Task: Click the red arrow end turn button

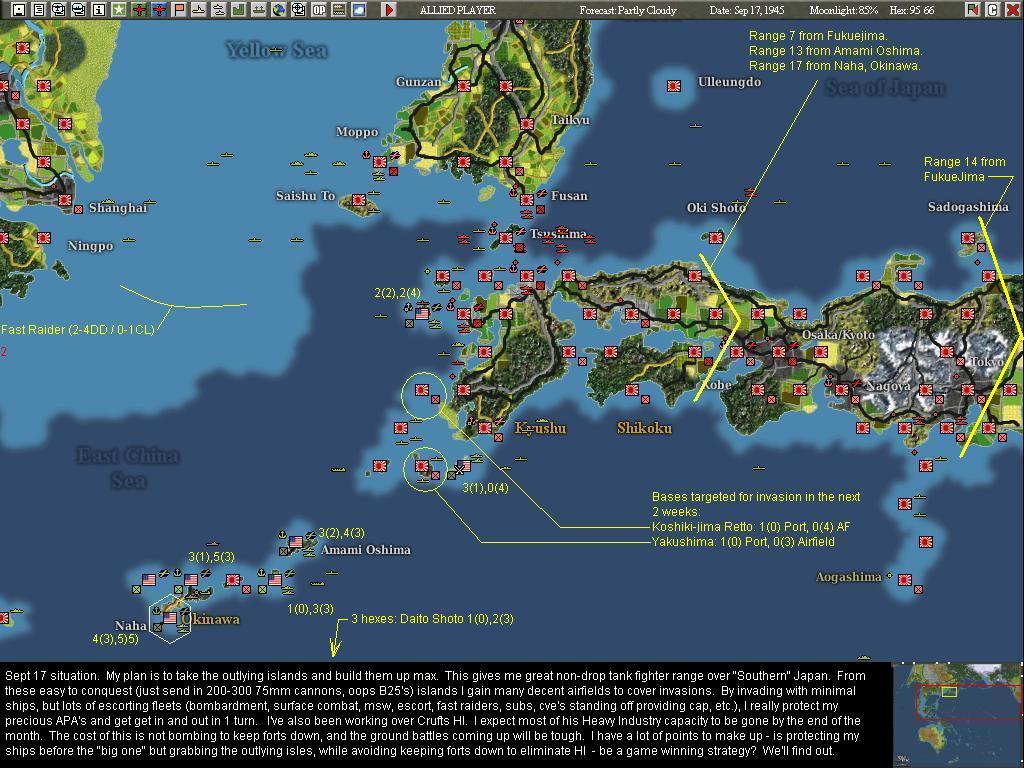Action: pos(389,9)
